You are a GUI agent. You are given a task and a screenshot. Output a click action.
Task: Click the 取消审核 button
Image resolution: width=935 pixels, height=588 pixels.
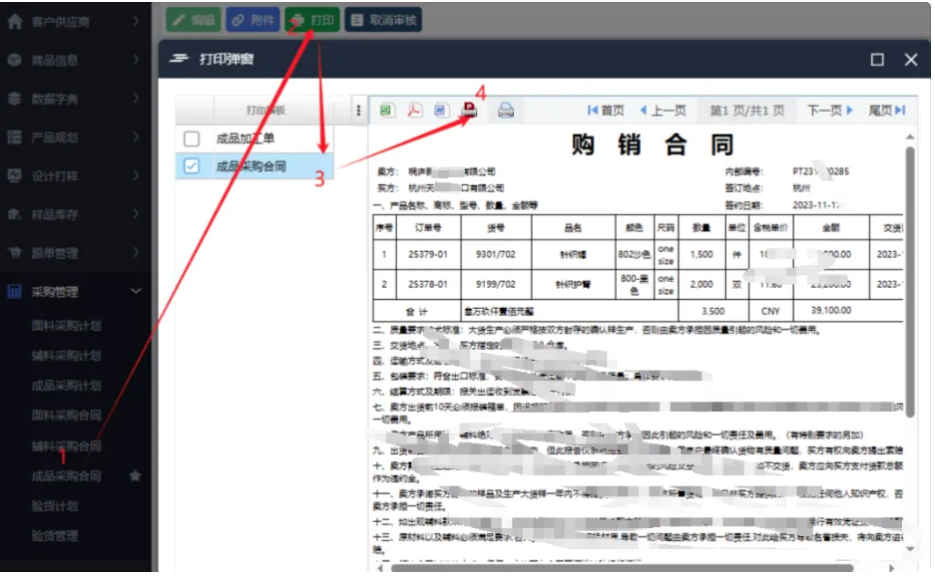[384, 19]
